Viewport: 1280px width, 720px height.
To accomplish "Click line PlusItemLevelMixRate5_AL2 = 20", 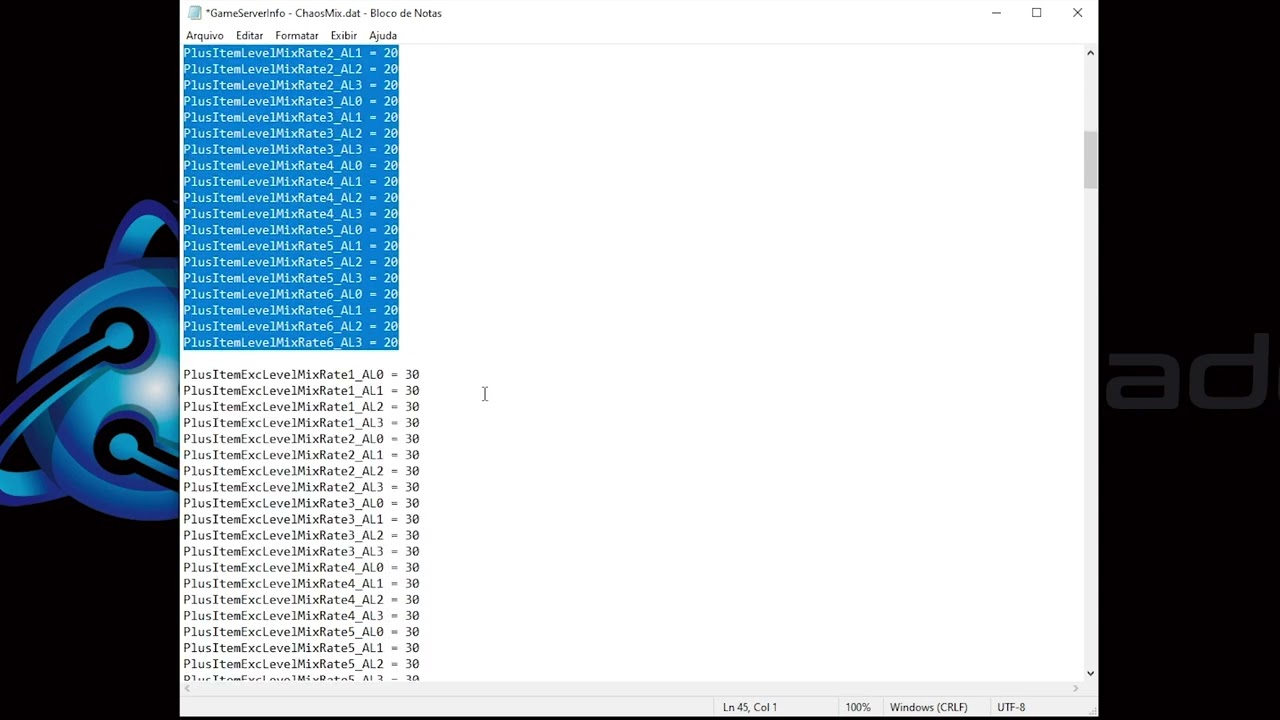I will pyautogui.click(x=291, y=262).
